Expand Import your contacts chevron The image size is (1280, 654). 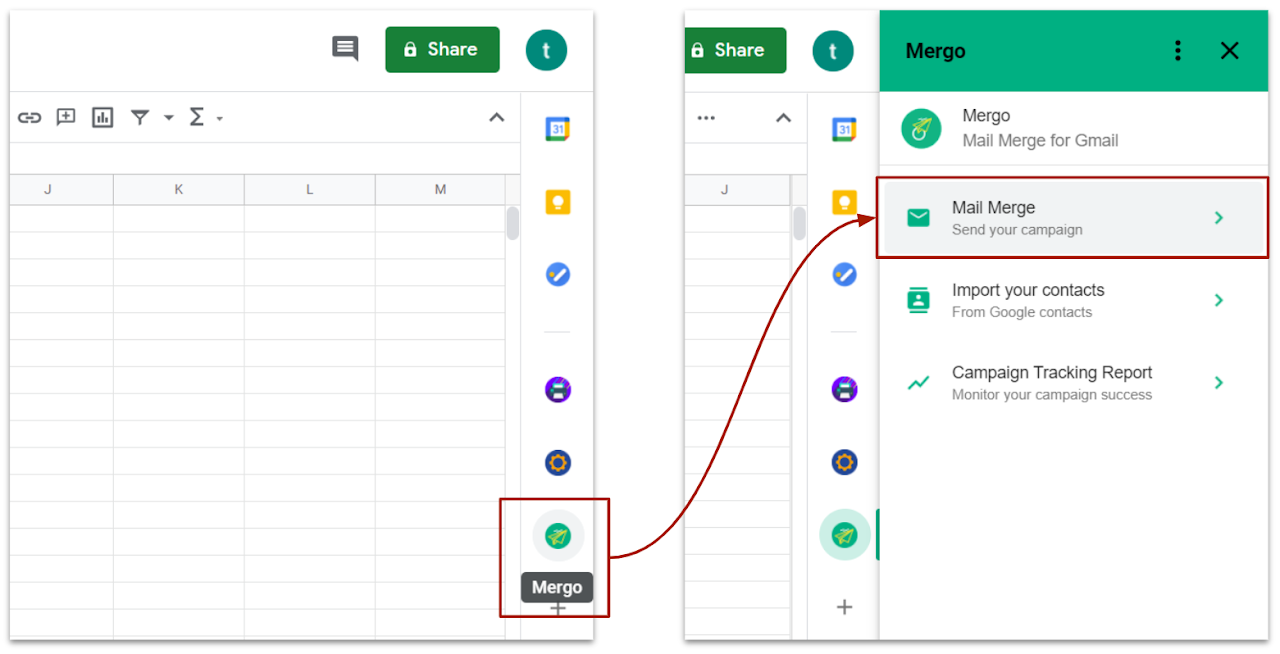click(x=1218, y=300)
